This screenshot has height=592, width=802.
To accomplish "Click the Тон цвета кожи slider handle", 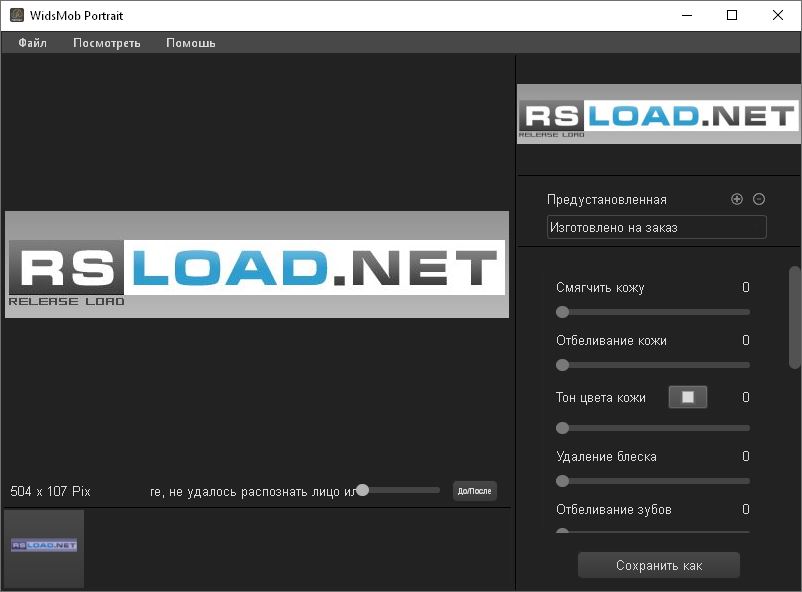I will (562, 428).
